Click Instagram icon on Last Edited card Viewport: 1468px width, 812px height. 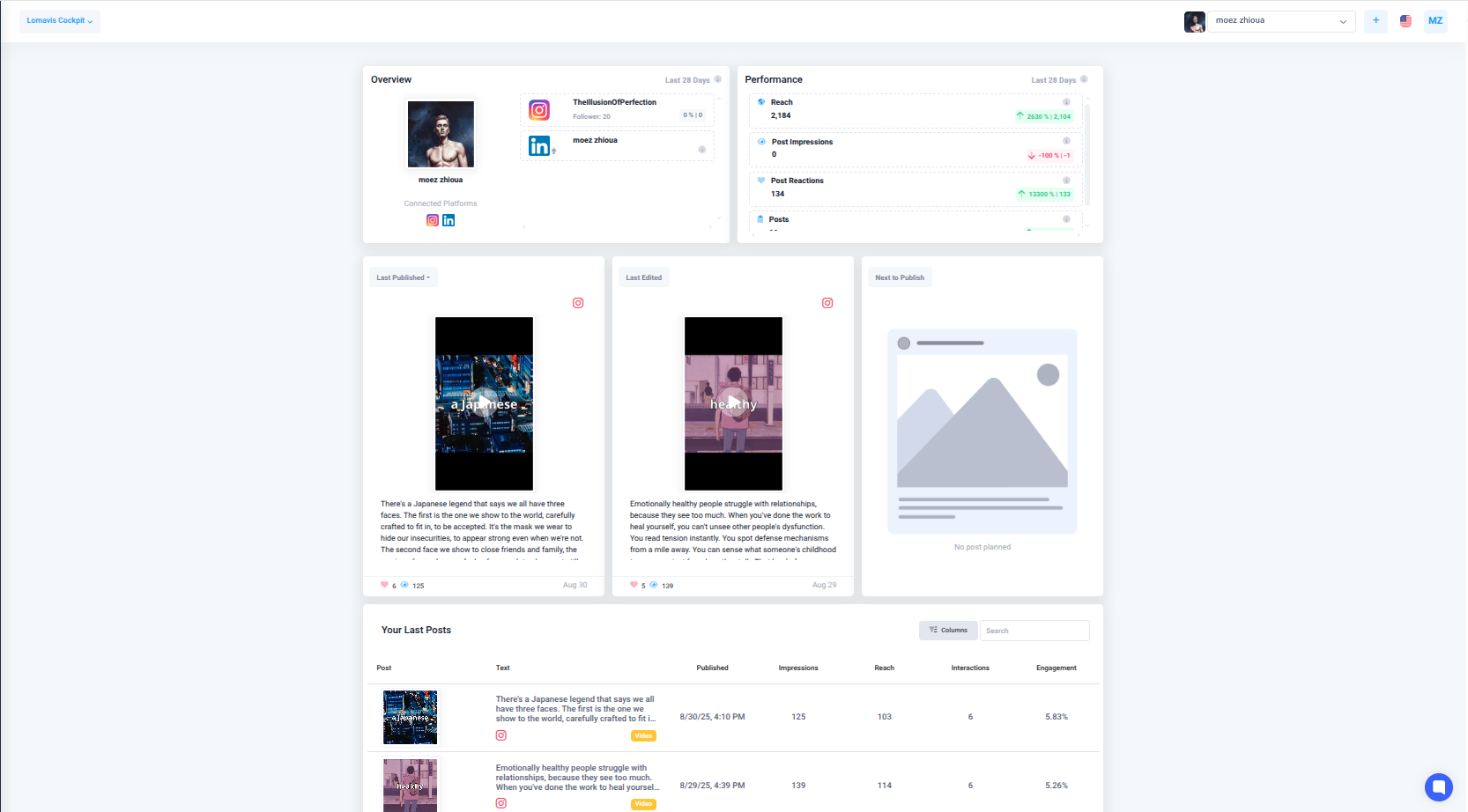tap(827, 303)
